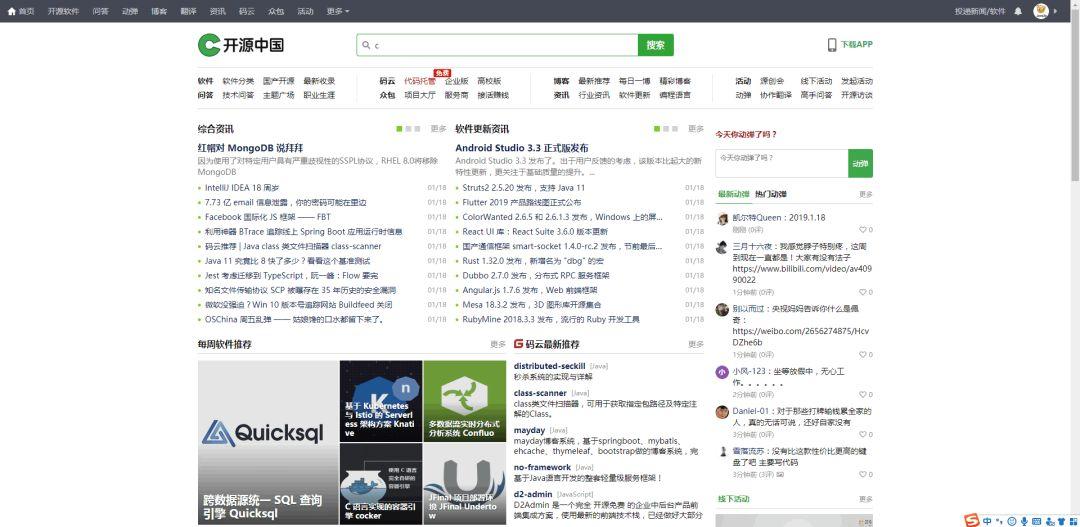Open notifications bell icon

click(1019, 11)
